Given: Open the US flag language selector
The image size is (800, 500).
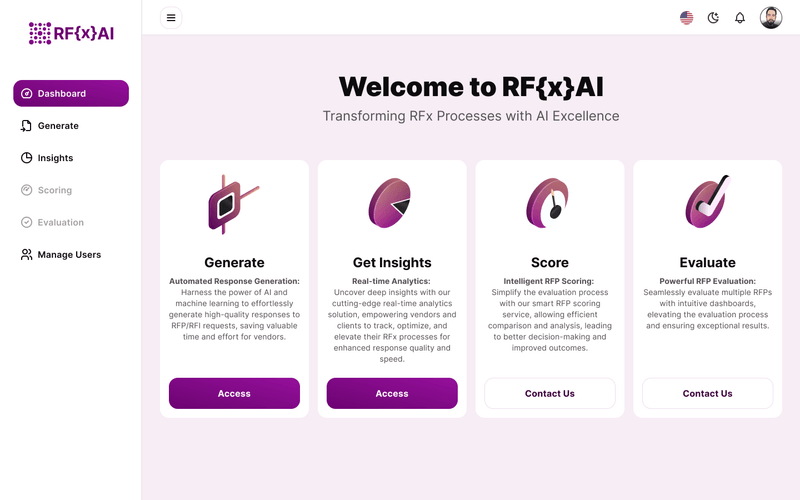Looking at the screenshot, I should 687,18.
